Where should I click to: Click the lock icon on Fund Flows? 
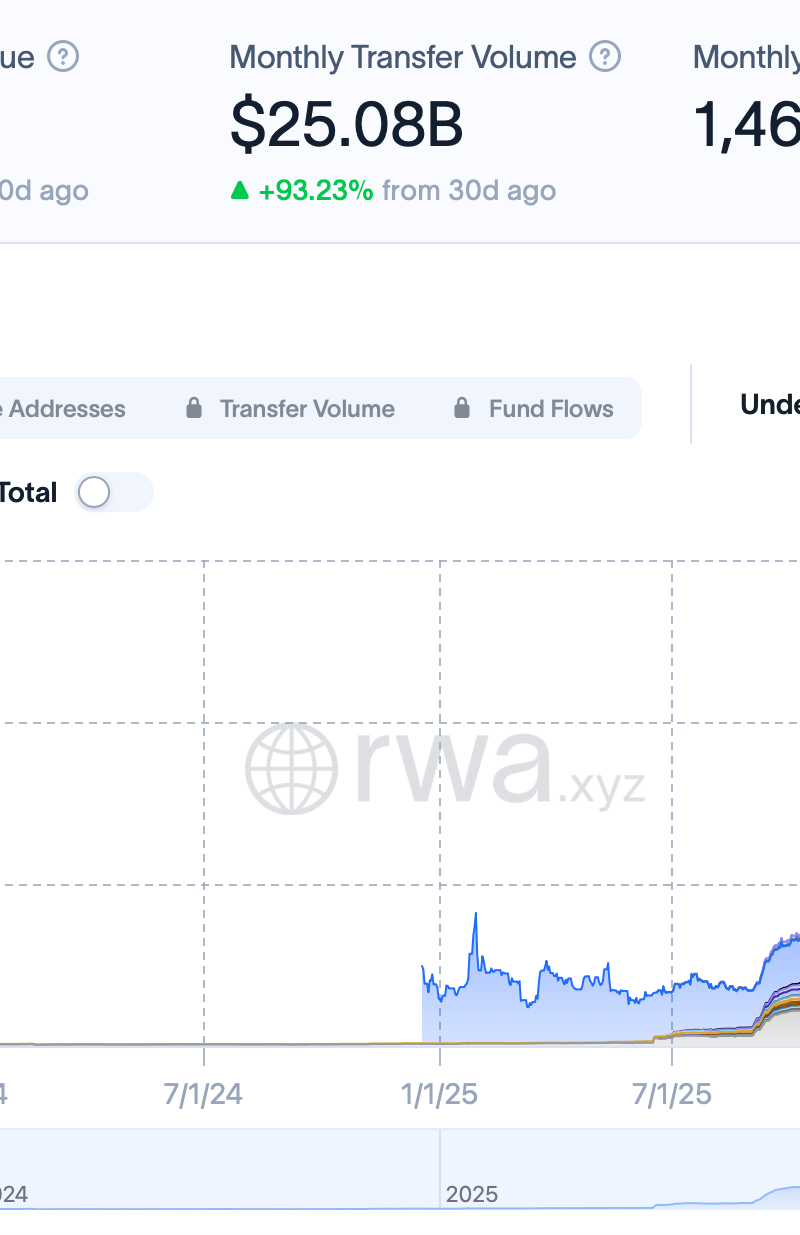(462, 408)
